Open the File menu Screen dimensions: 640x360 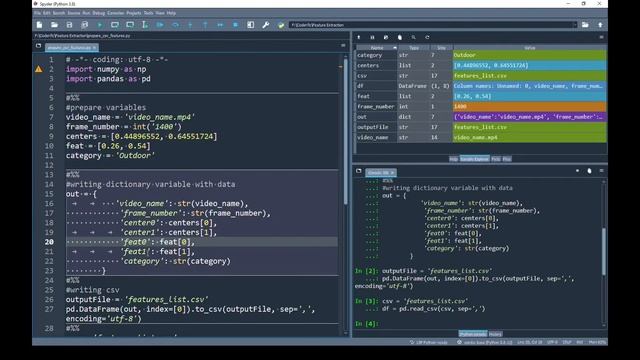(37, 13)
